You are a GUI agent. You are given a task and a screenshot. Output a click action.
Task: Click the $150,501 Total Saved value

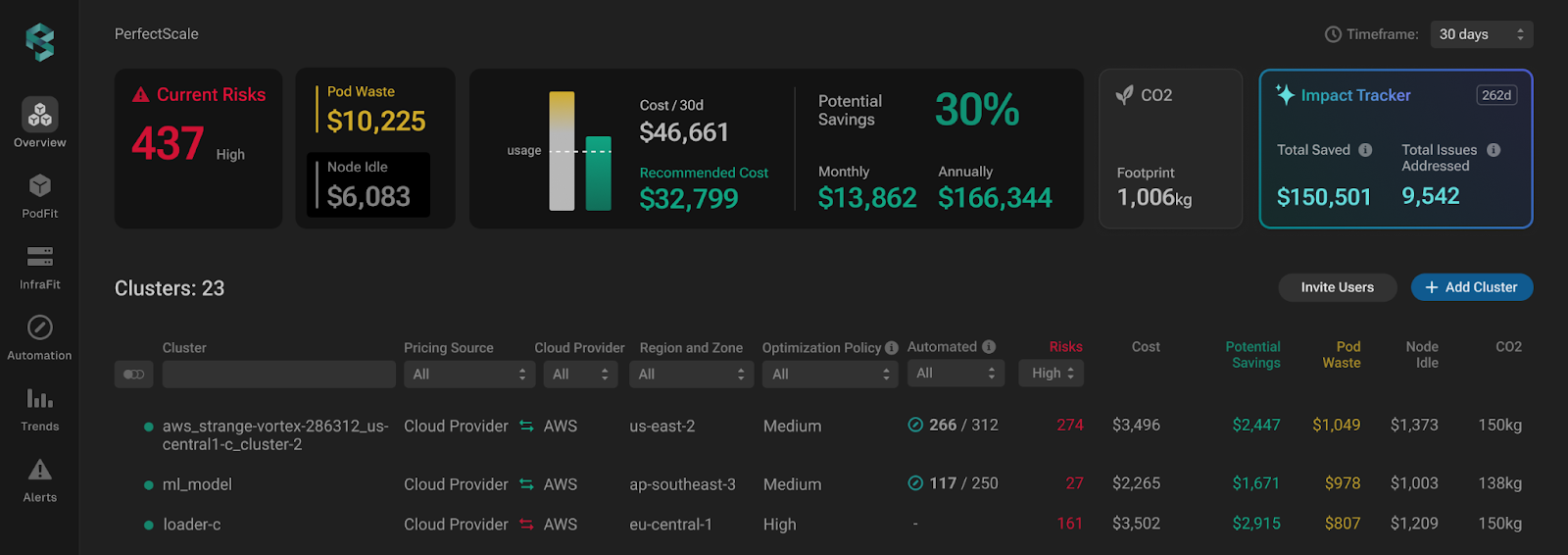[x=1324, y=197]
